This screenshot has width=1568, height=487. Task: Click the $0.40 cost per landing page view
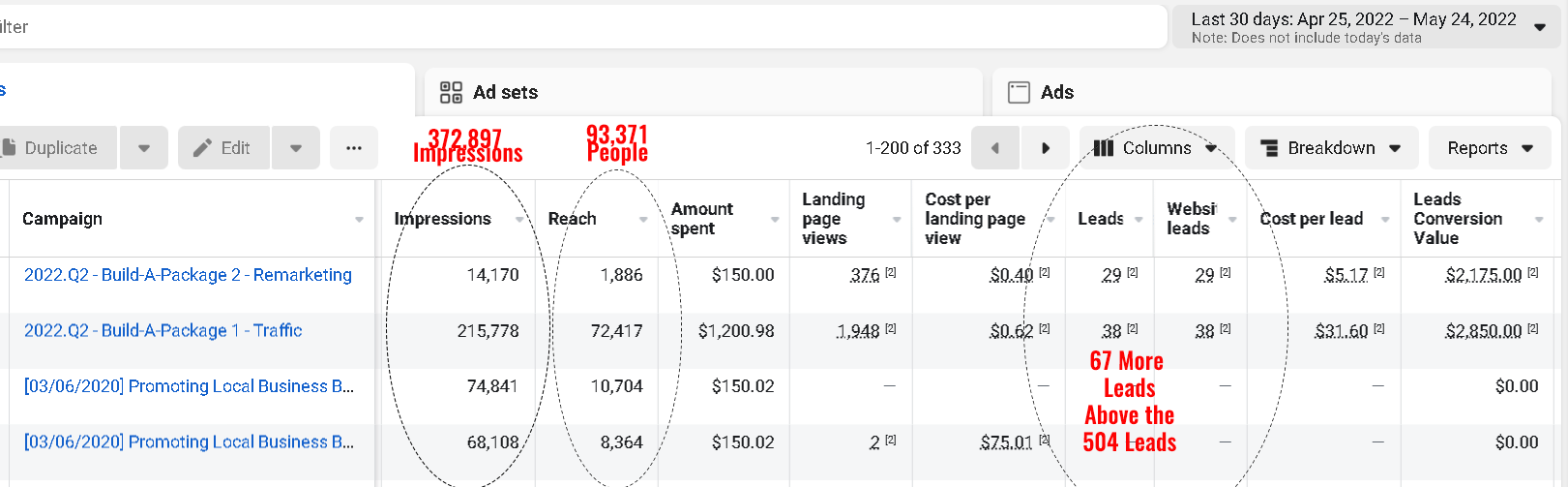pyautogui.click(x=1012, y=276)
